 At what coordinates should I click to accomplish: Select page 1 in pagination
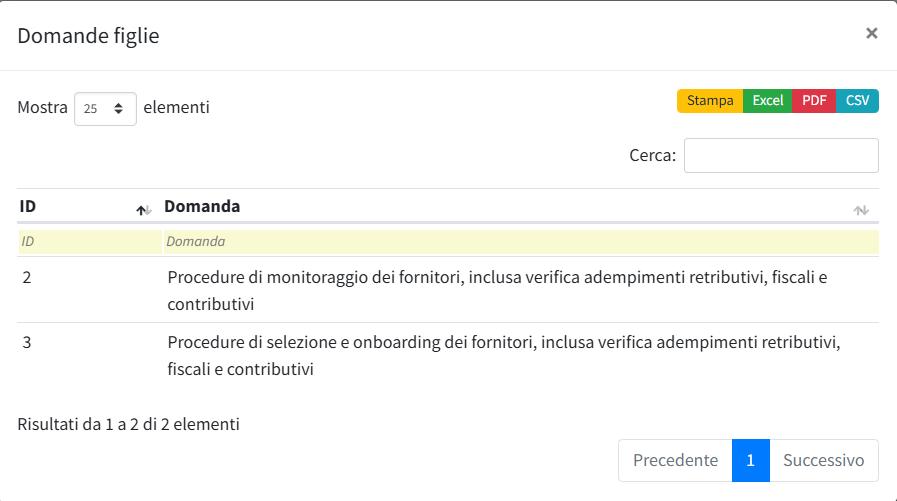coord(750,460)
